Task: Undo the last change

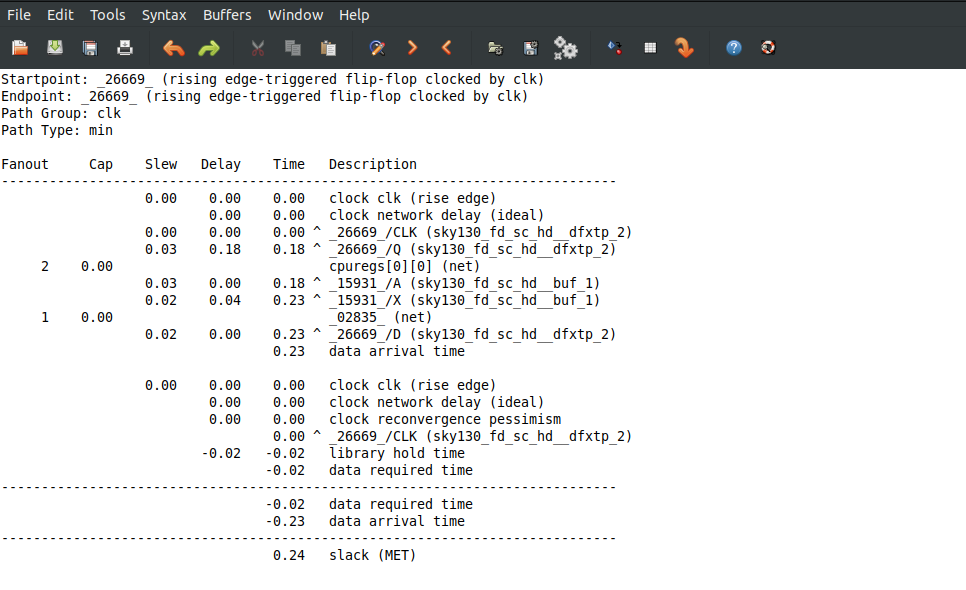Action: (x=172, y=47)
